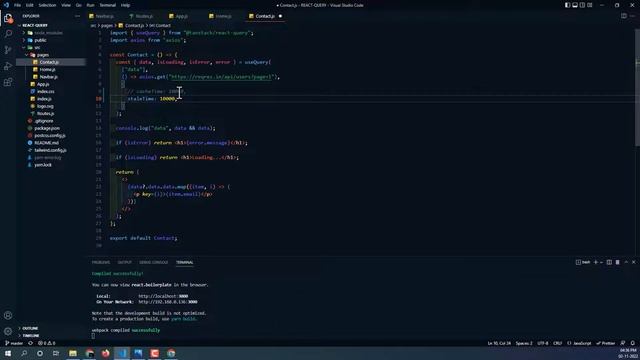Image resolution: width=640 pixels, height=360 pixels.
Task: Open the Selection menu
Action: point(47,5)
